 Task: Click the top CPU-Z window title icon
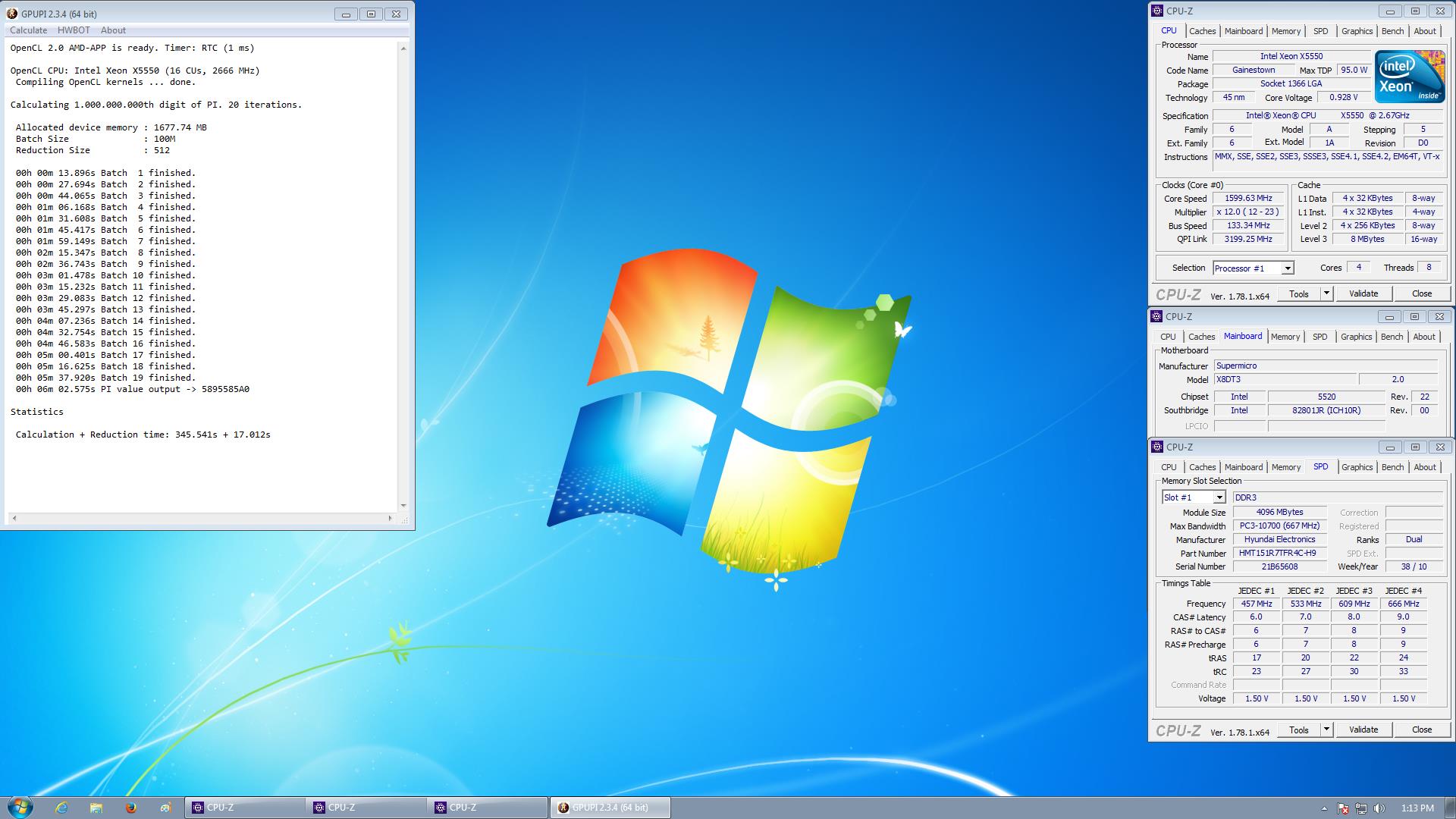1157,11
